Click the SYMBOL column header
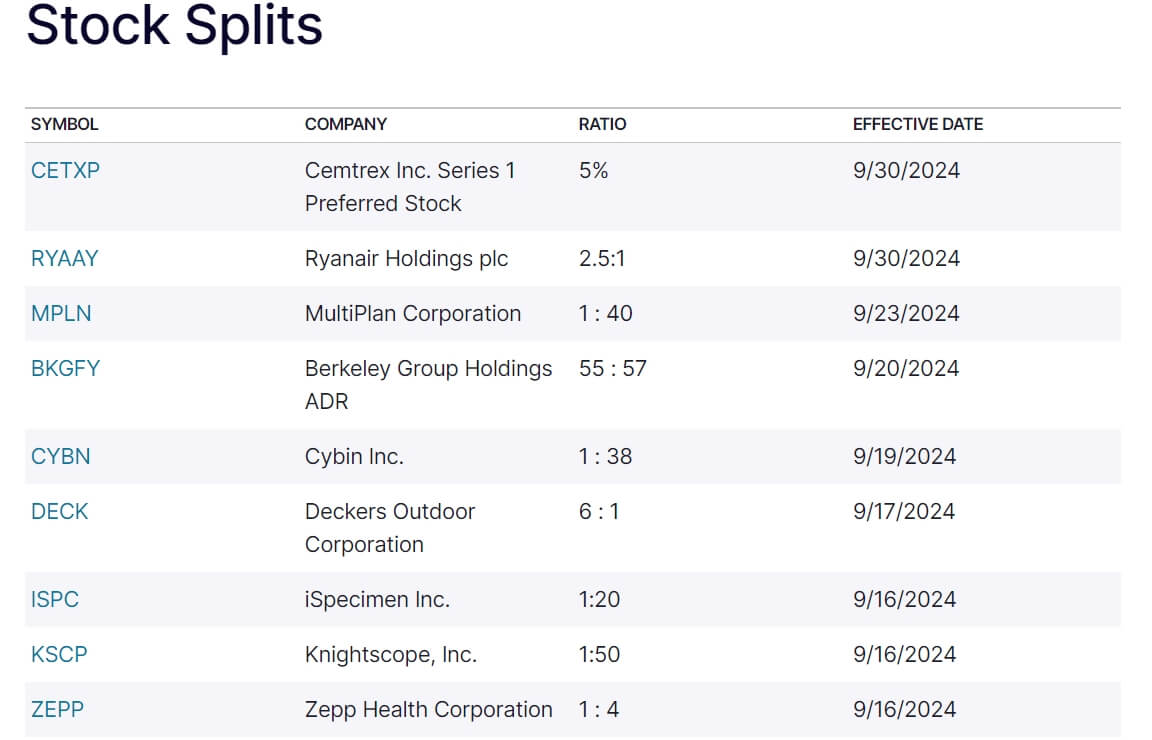The width and height of the screenshot is (1152, 740). pyautogui.click(x=65, y=124)
